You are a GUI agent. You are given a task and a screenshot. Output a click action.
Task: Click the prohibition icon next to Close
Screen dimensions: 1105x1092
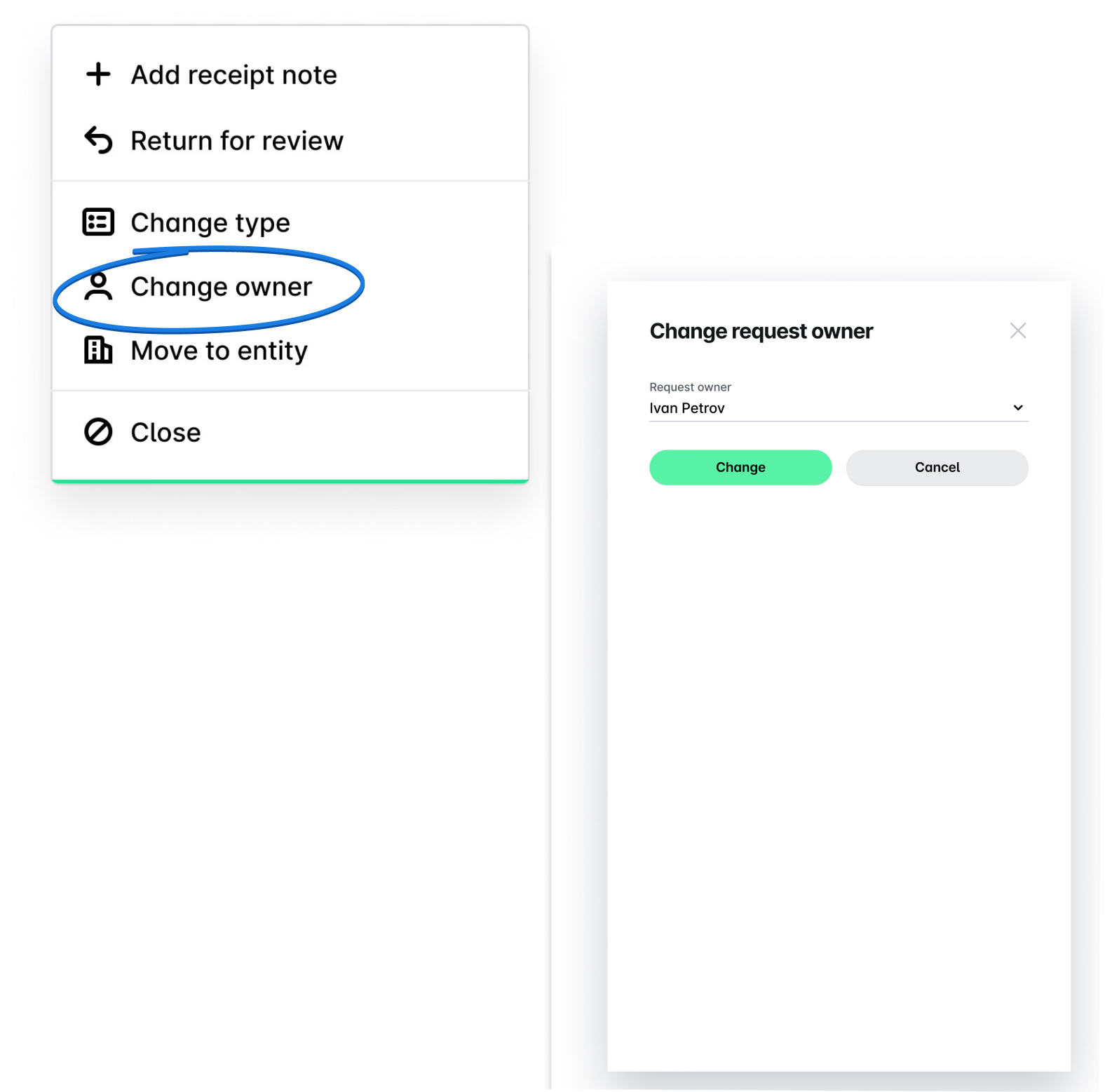coord(98,432)
